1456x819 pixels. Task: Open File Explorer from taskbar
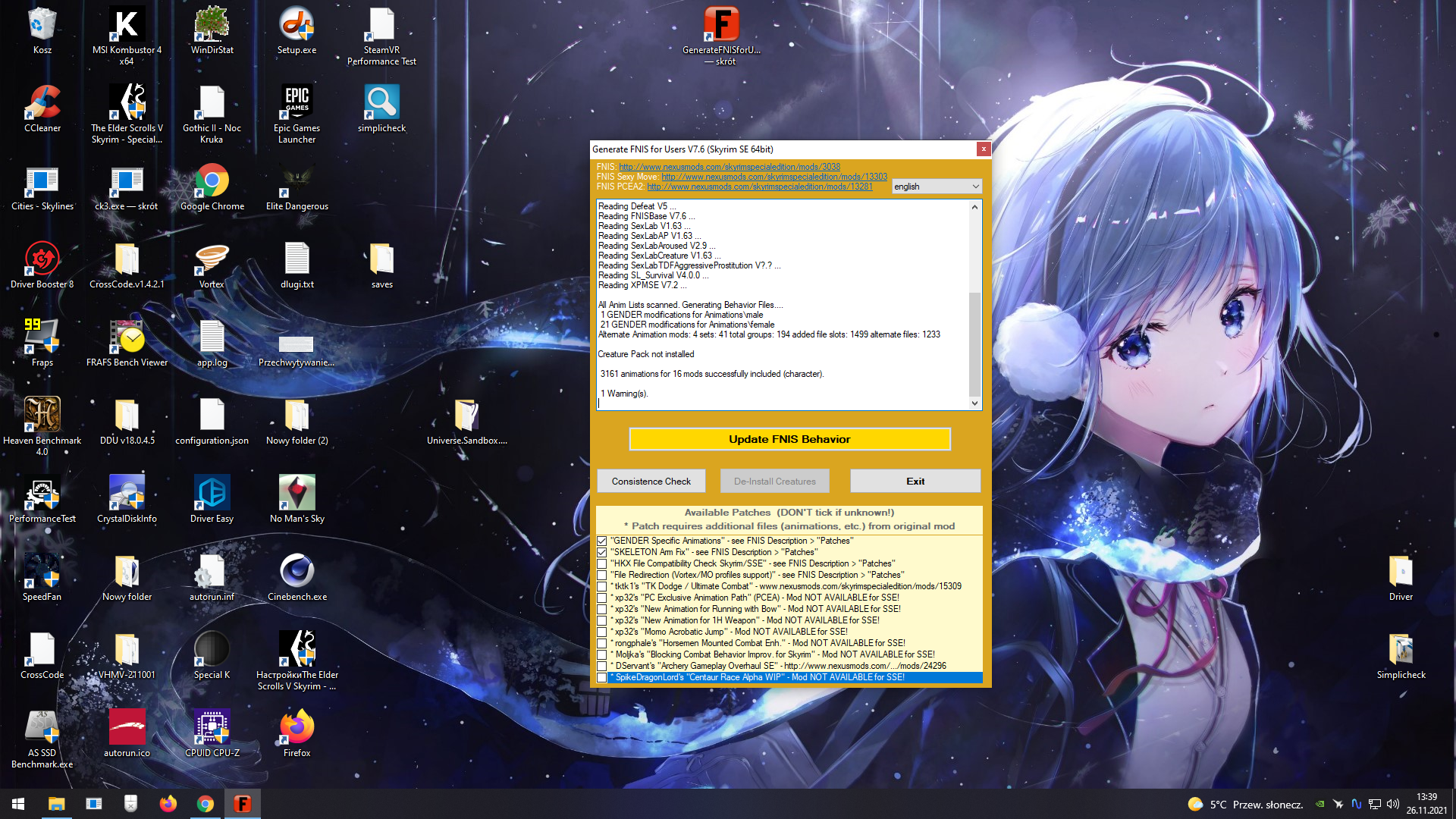[56, 804]
